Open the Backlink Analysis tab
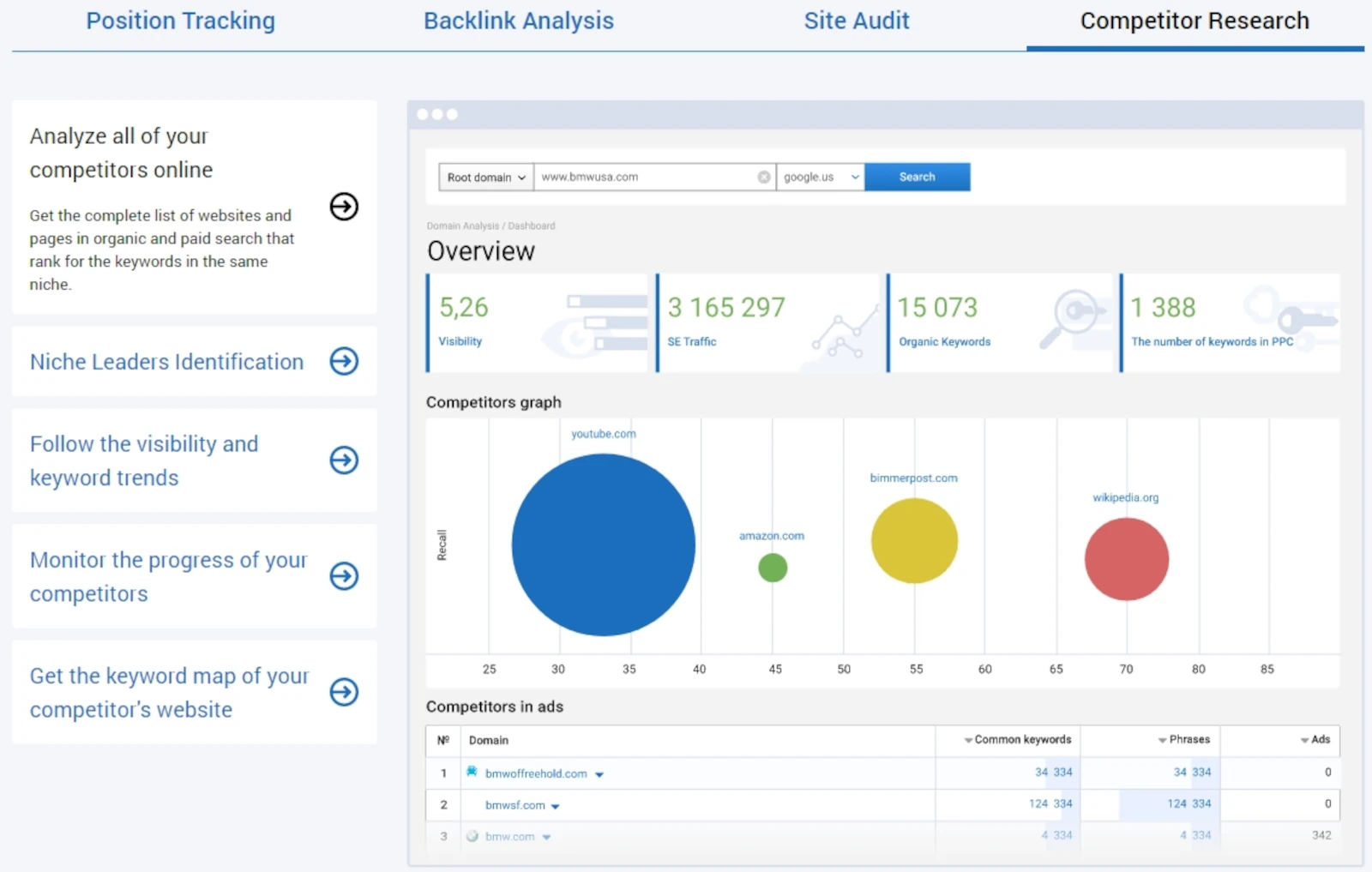This screenshot has width=1372, height=872. click(518, 21)
